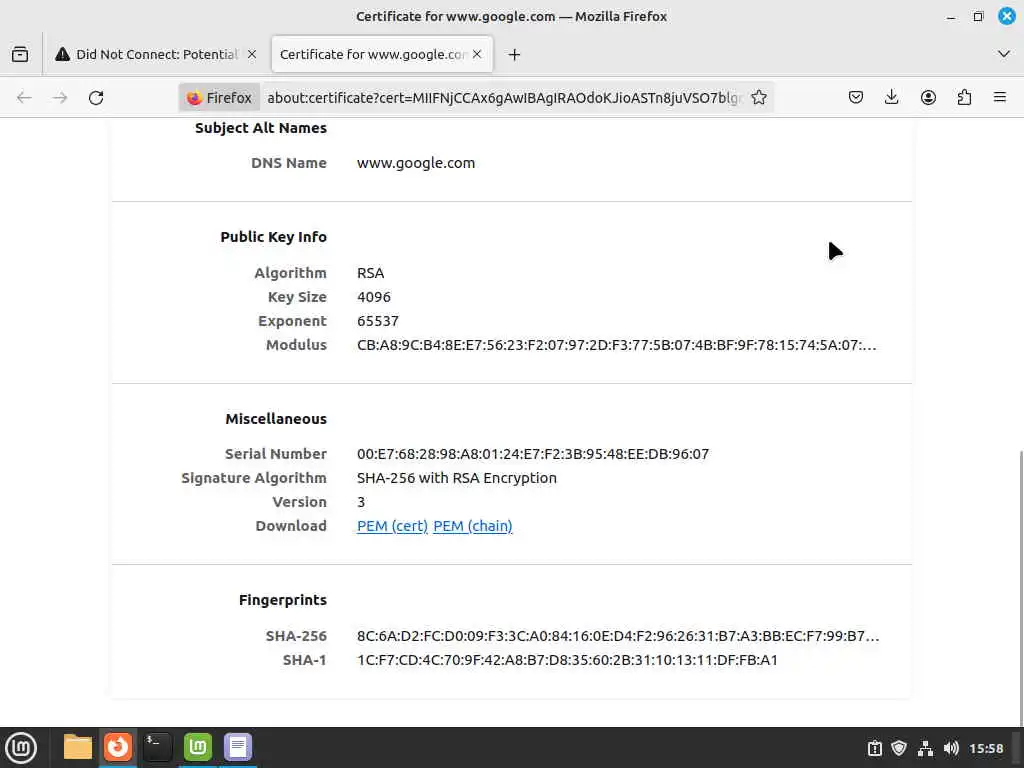This screenshot has height=768, width=1024.
Task: Click the Key Size value 4096
Action: 374,297
